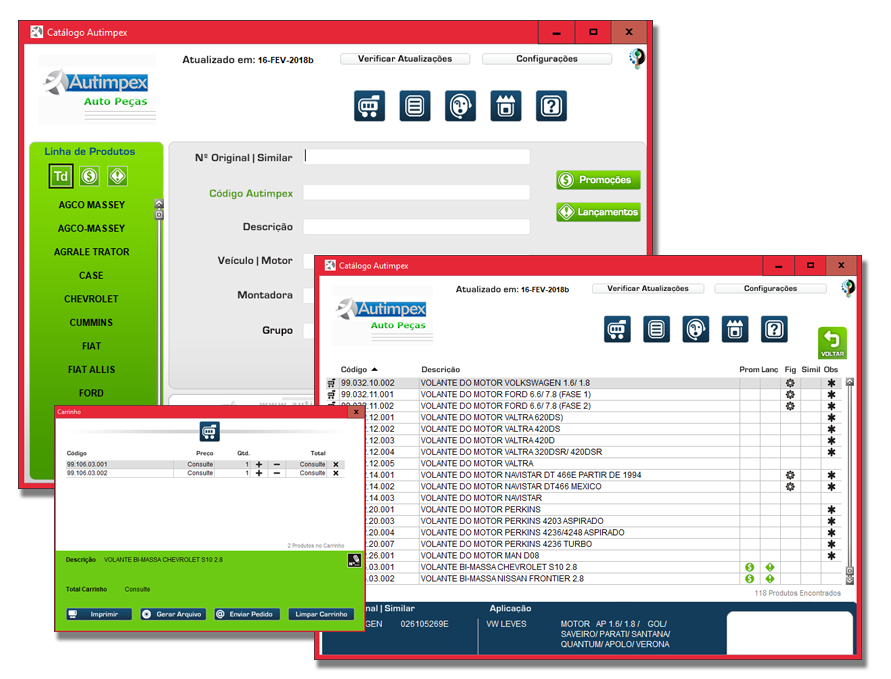Open the list icon in the results window toolbar
The height and width of the screenshot is (679, 891).
[x=656, y=330]
